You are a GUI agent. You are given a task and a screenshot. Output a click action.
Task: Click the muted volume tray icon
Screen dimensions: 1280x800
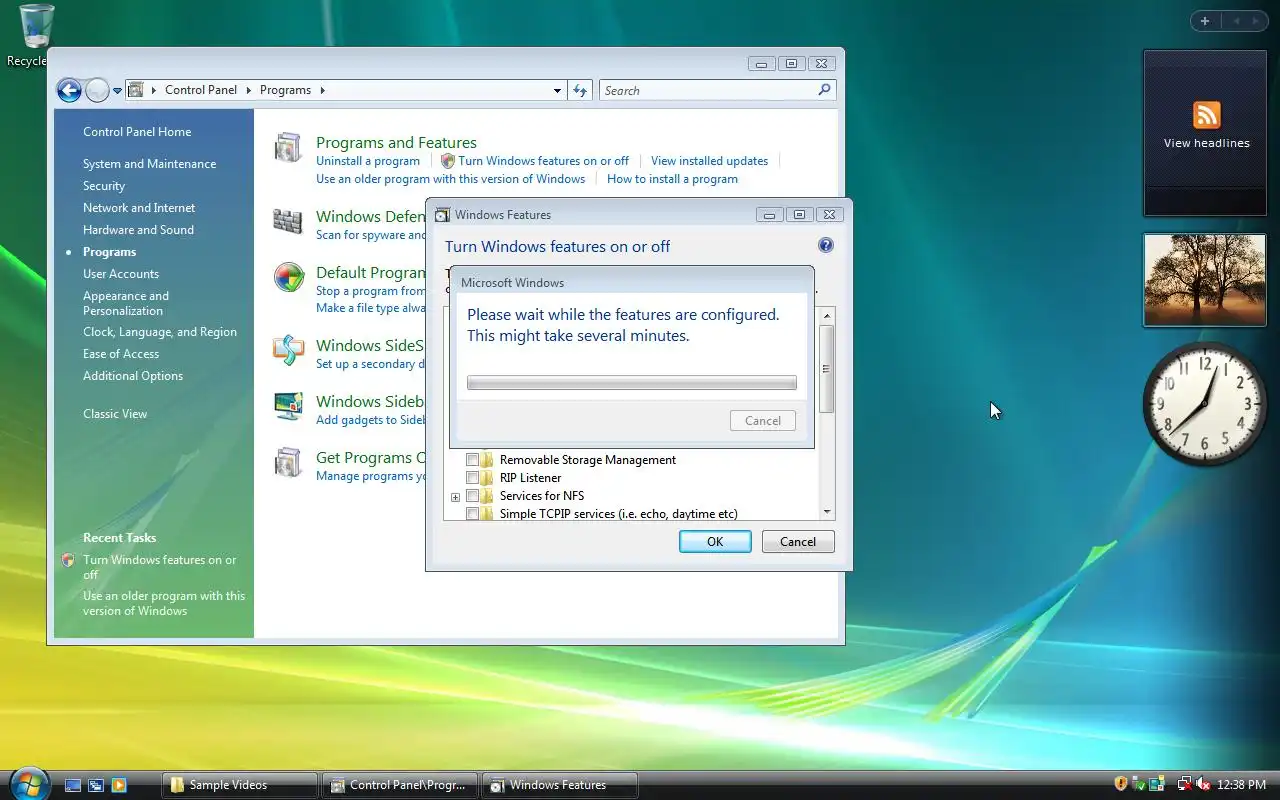(x=1203, y=784)
